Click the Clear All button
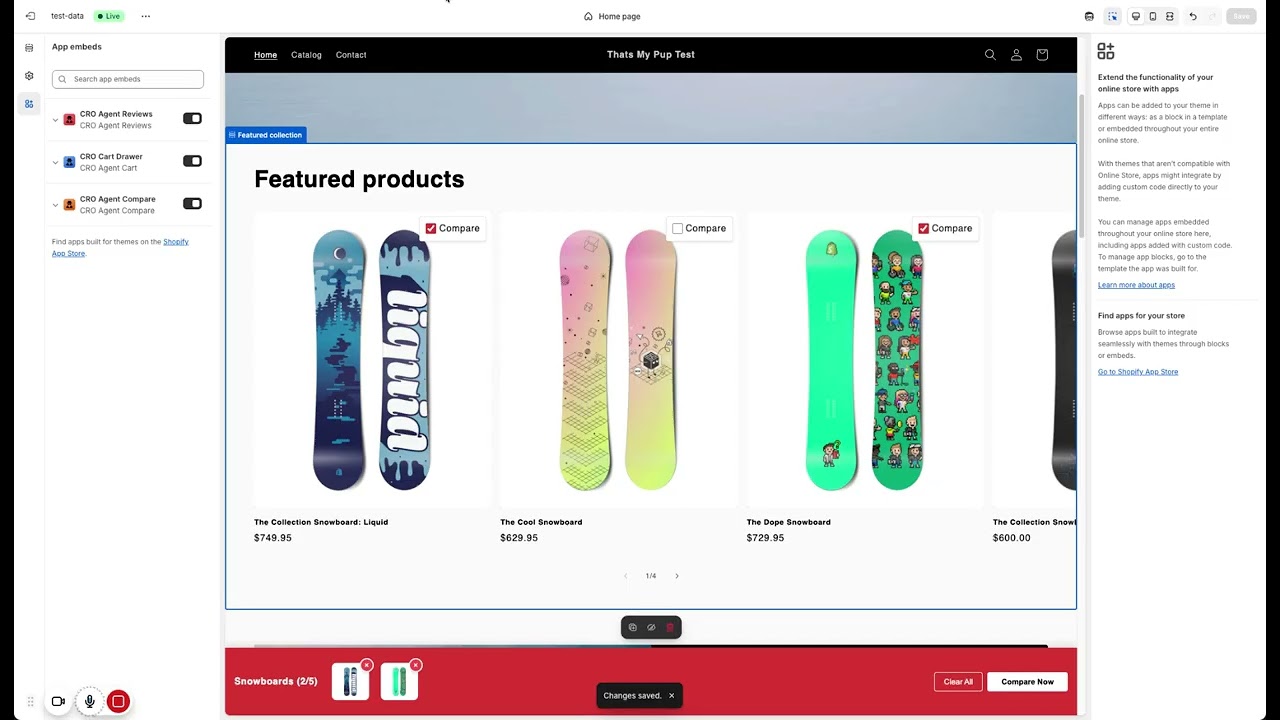 [958, 682]
